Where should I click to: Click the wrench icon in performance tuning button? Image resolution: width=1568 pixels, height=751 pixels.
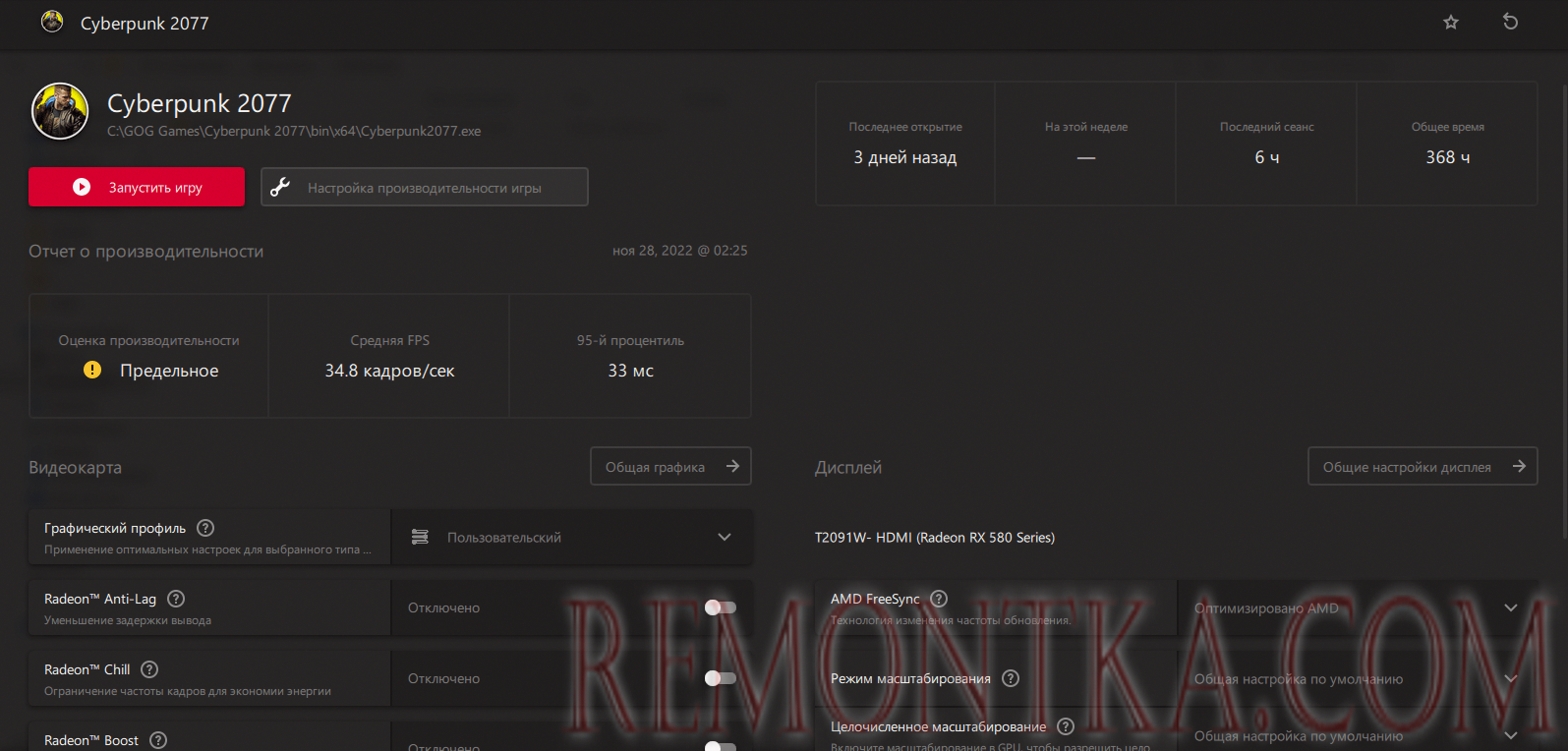pos(280,187)
